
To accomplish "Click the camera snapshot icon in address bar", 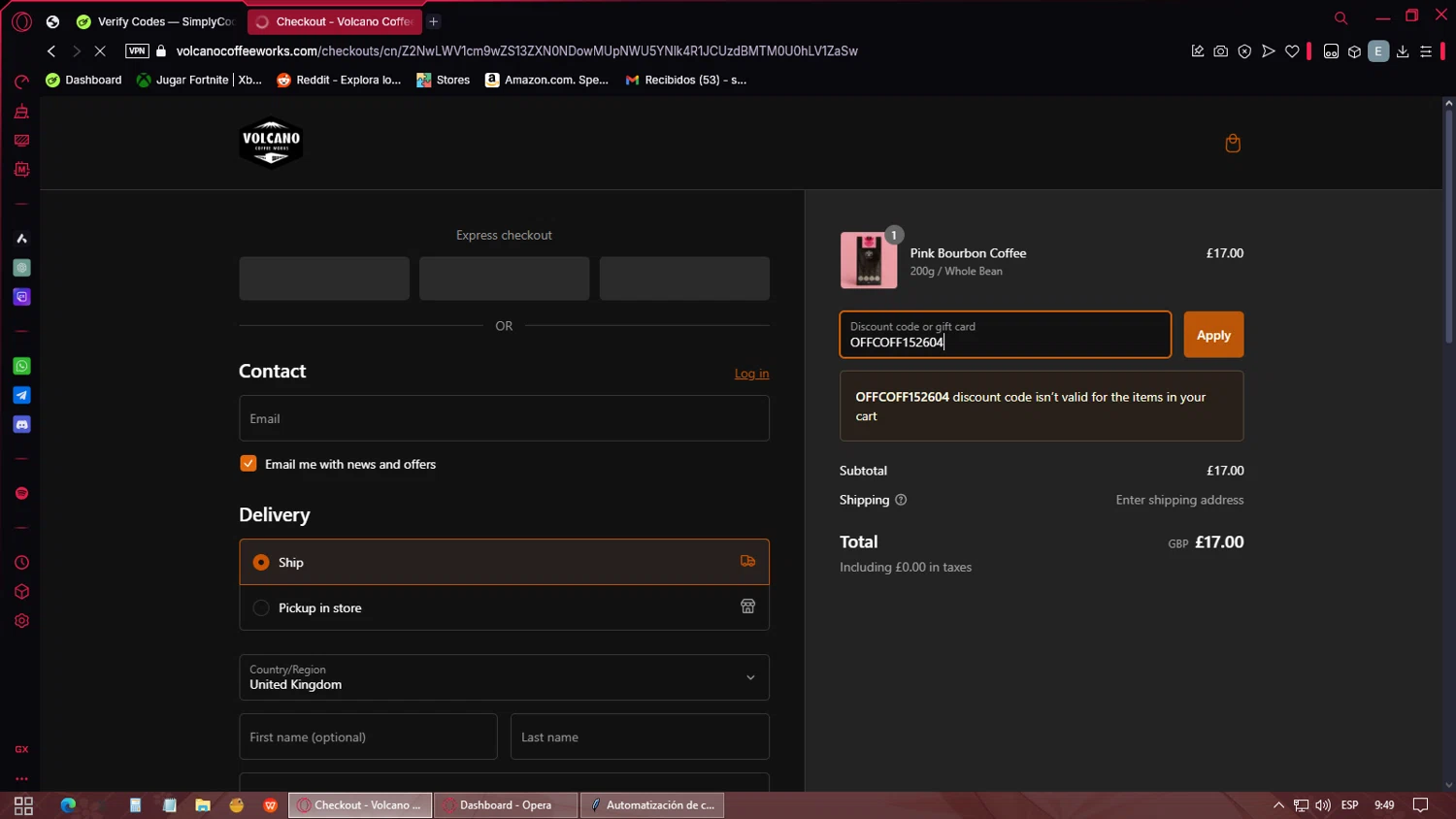I will coord(1220,51).
